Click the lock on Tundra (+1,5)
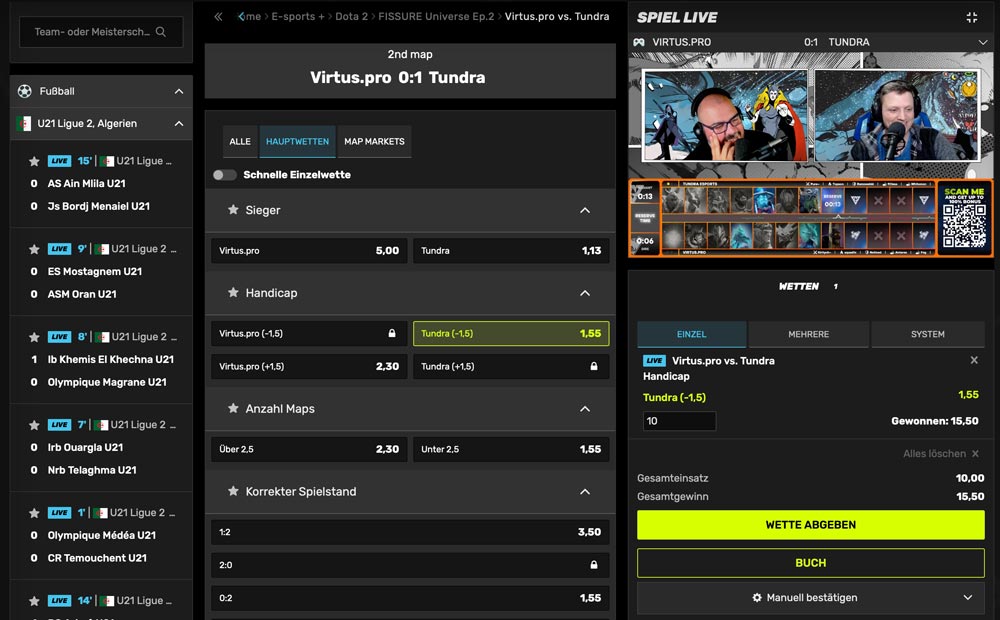Image resolution: width=1000 pixels, height=620 pixels. click(594, 367)
